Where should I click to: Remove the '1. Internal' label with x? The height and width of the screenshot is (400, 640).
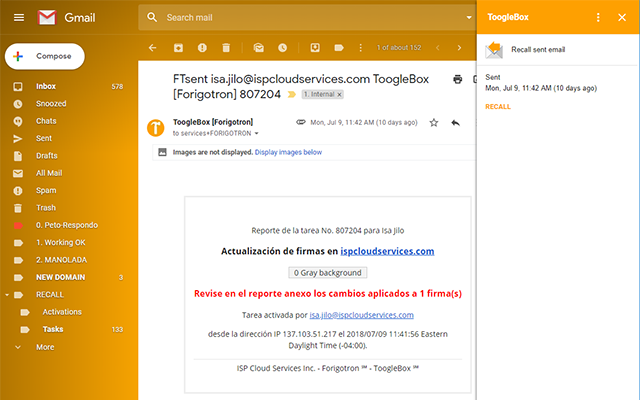339,95
